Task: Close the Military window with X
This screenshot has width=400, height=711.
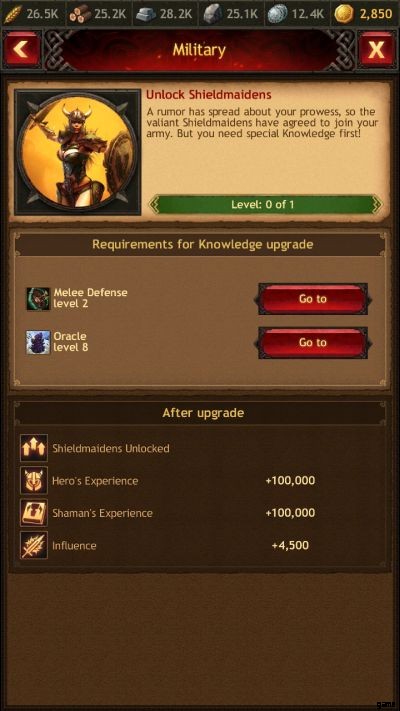Action: tap(376, 49)
